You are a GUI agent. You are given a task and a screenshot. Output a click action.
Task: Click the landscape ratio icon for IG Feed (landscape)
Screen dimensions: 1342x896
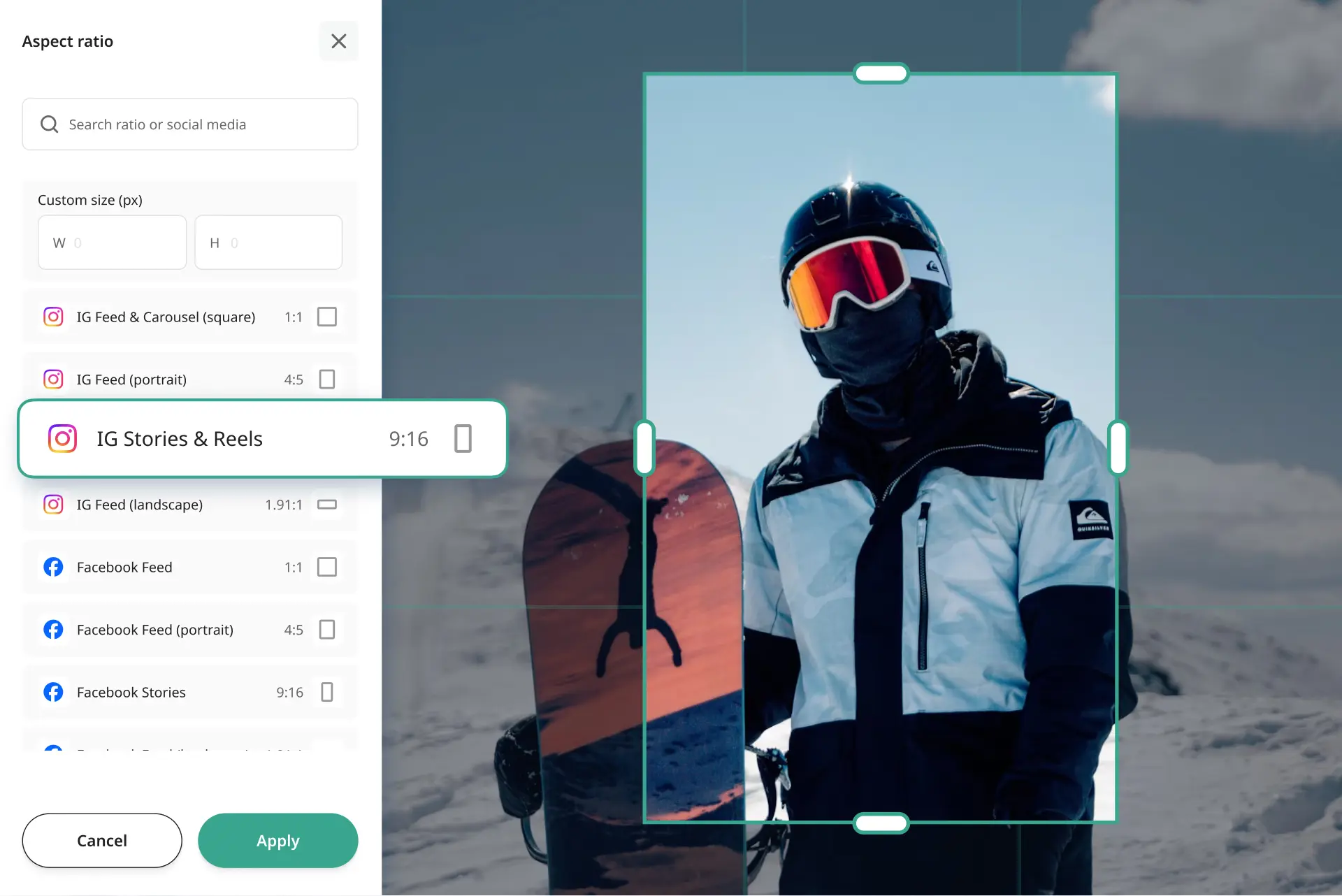coord(326,504)
